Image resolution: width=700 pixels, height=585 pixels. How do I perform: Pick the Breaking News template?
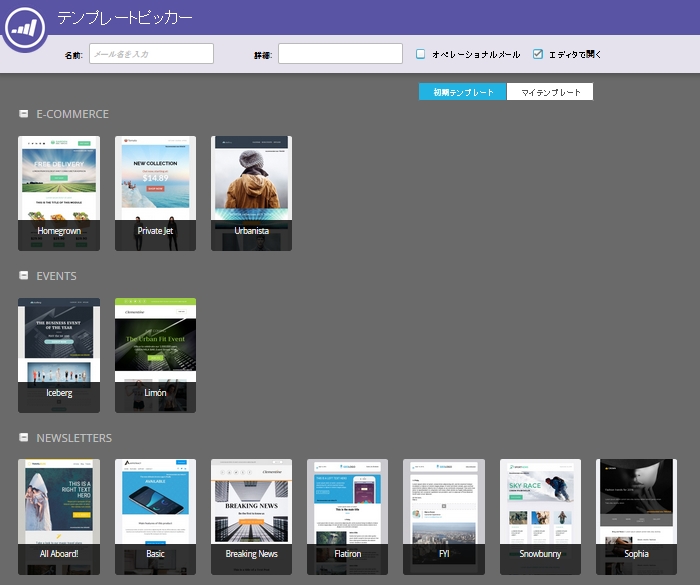point(251,517)
